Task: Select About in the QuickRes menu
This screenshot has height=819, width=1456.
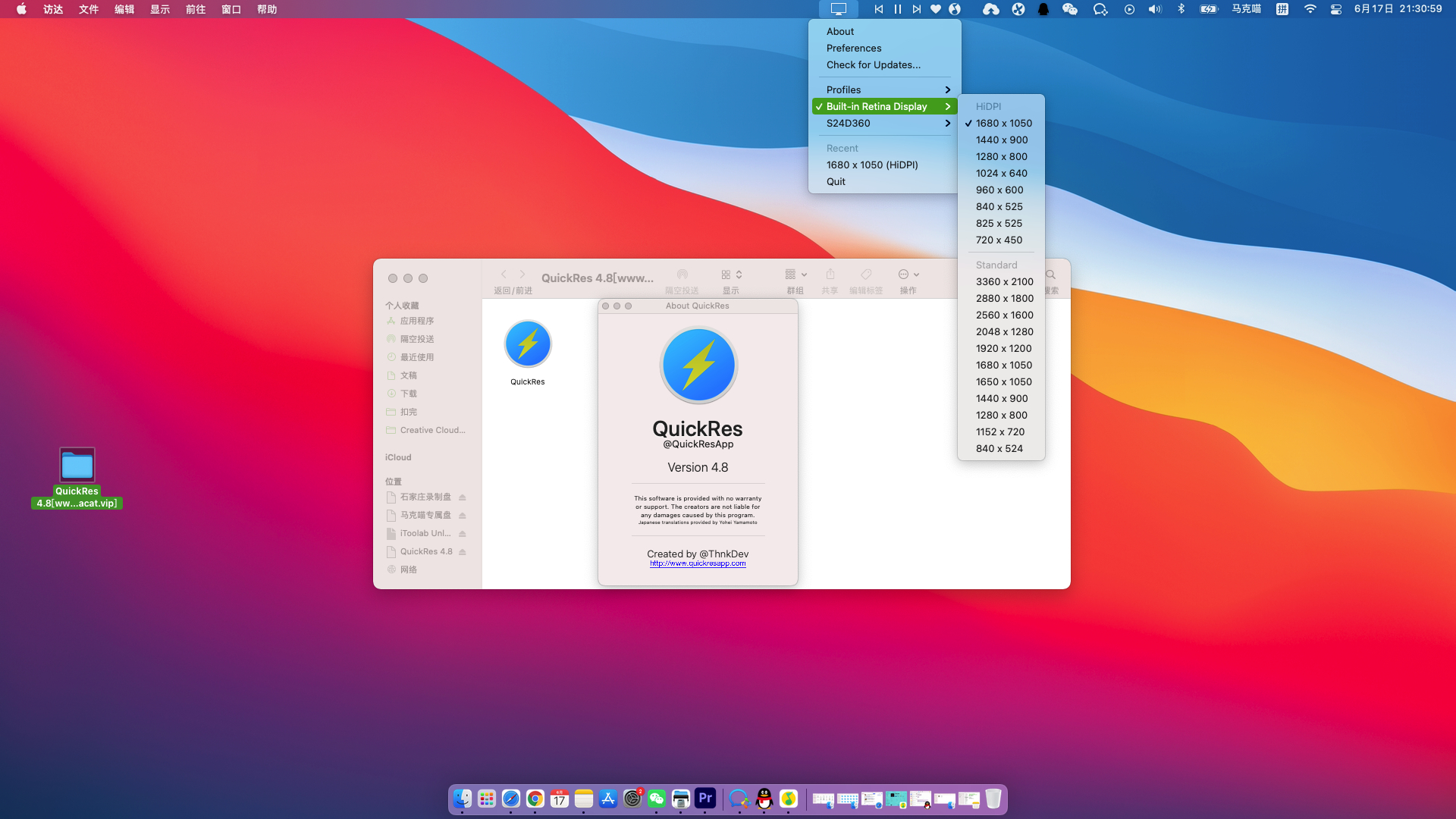Action: 885,31
